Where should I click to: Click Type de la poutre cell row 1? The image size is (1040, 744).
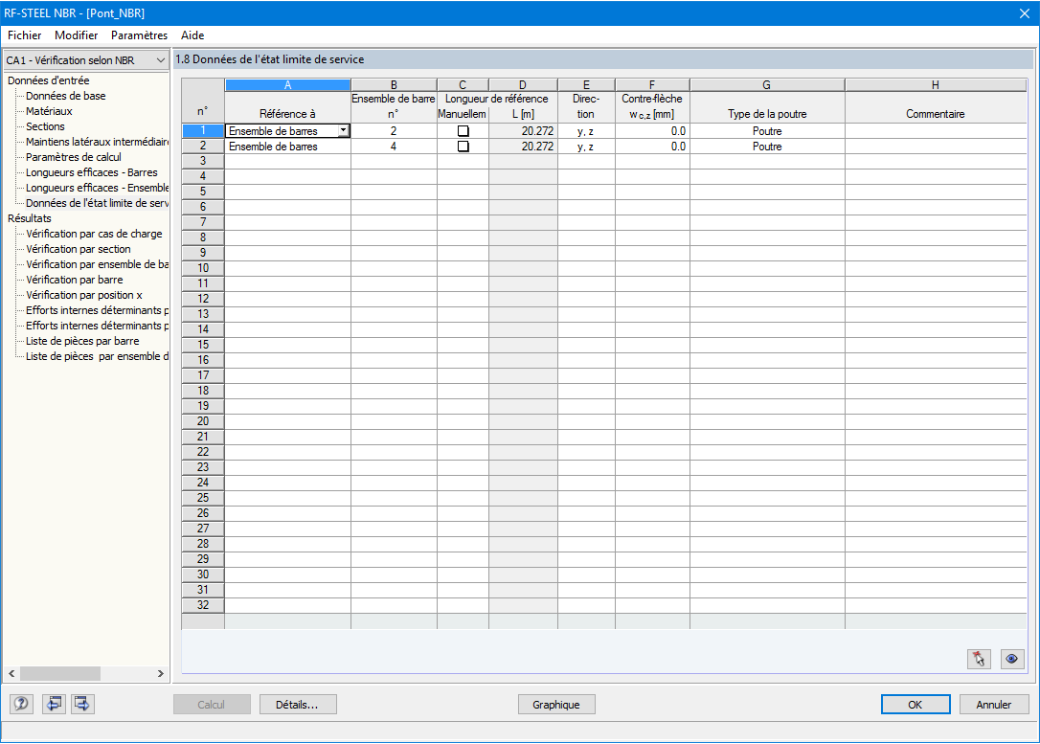click(767, 131)
